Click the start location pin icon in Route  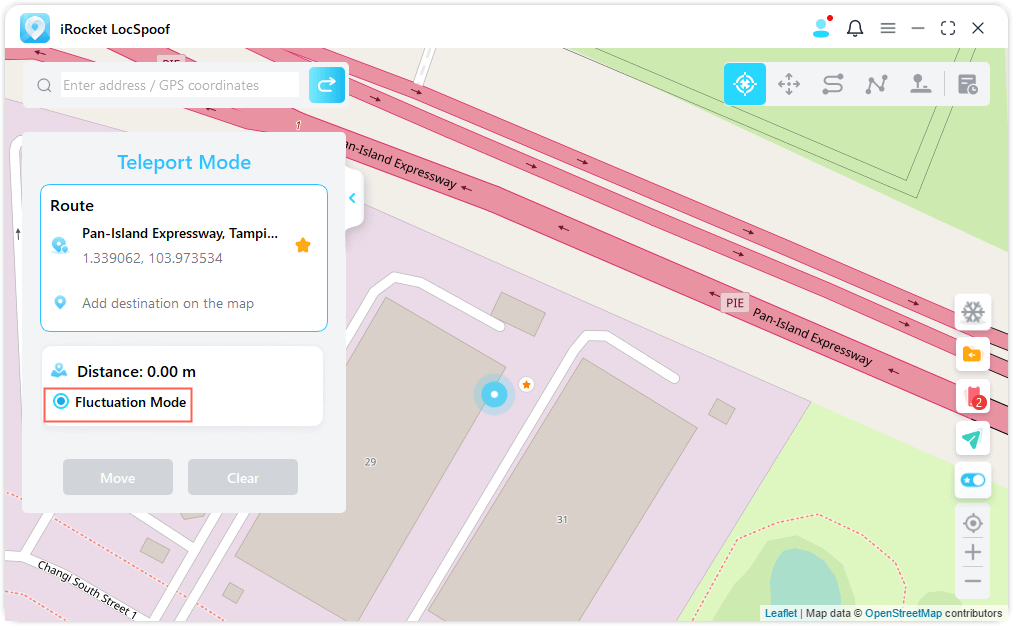pos(60,245)
